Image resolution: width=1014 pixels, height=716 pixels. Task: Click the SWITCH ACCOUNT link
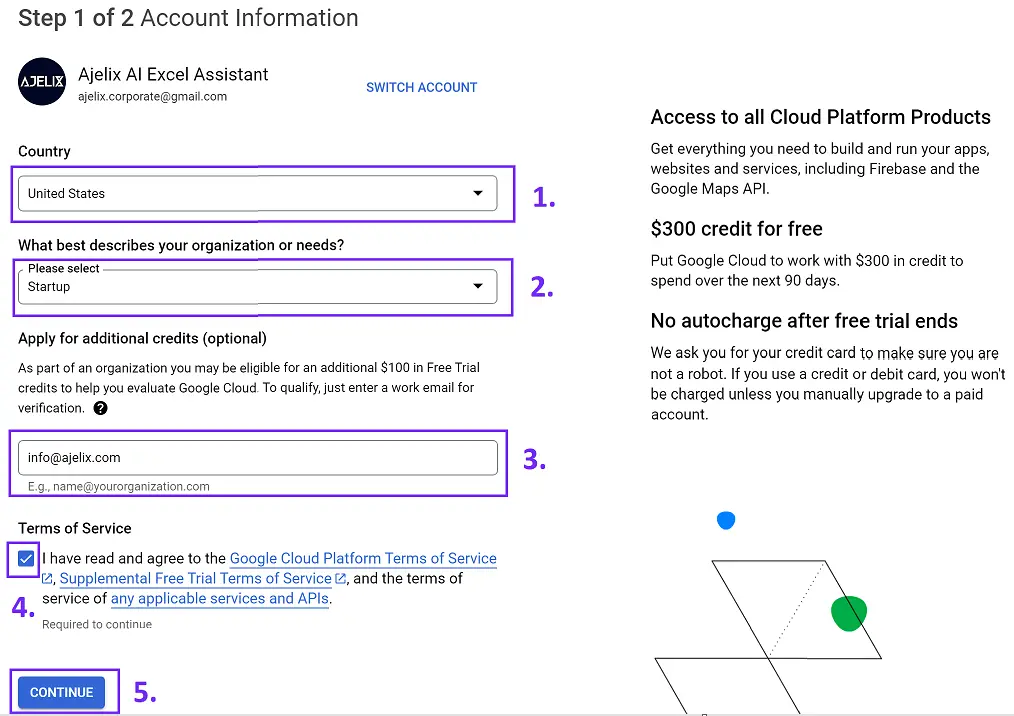[x=422, y=87]
